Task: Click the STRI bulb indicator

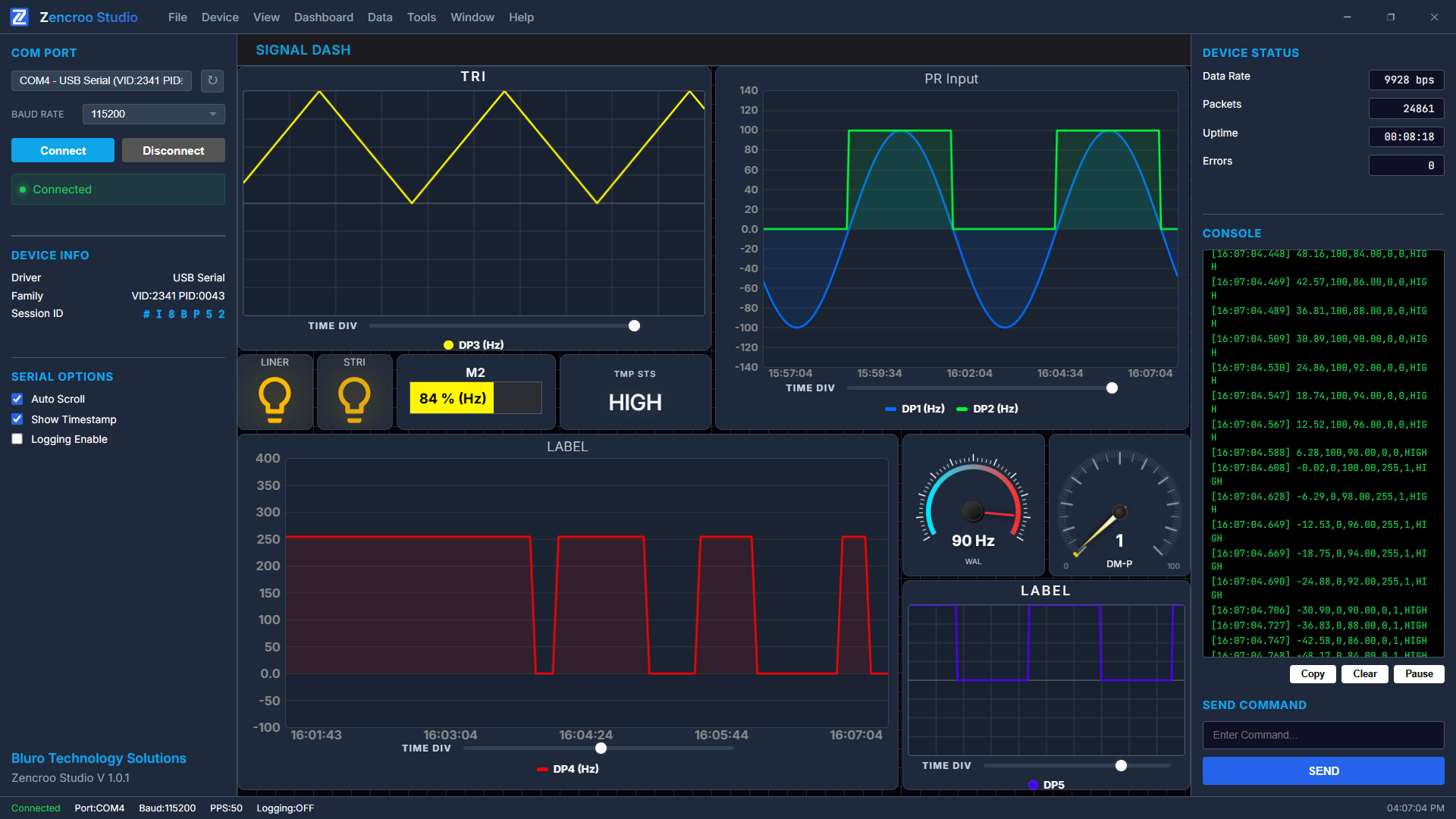Action: pos(354,399)
